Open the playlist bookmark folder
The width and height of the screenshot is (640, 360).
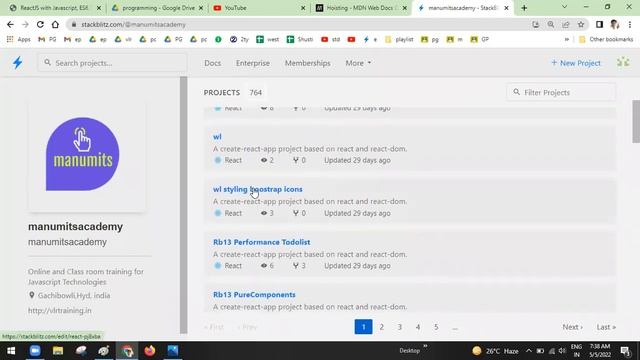click(x=399, y=39)
